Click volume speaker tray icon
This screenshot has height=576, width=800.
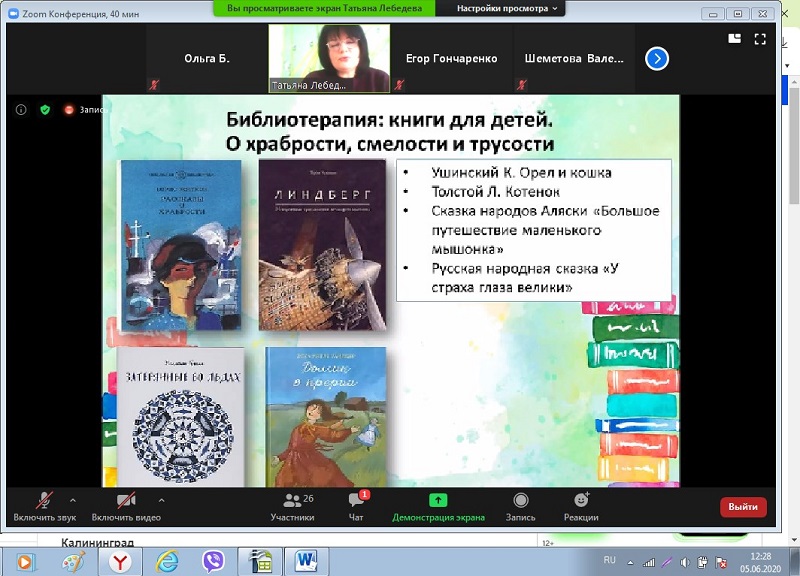(x=685, y=563)
